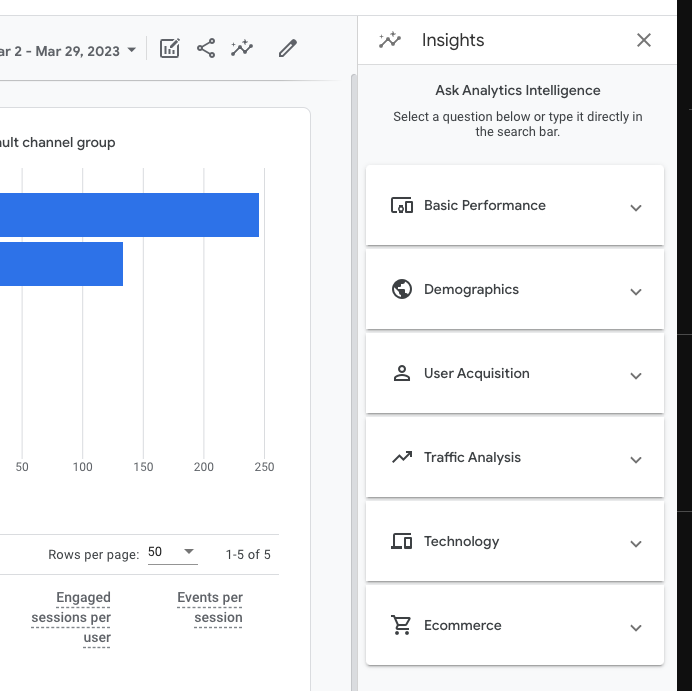Expand the Demographics chevron
Viewport: 692px width, 691px height.
(x=636, y=292)
